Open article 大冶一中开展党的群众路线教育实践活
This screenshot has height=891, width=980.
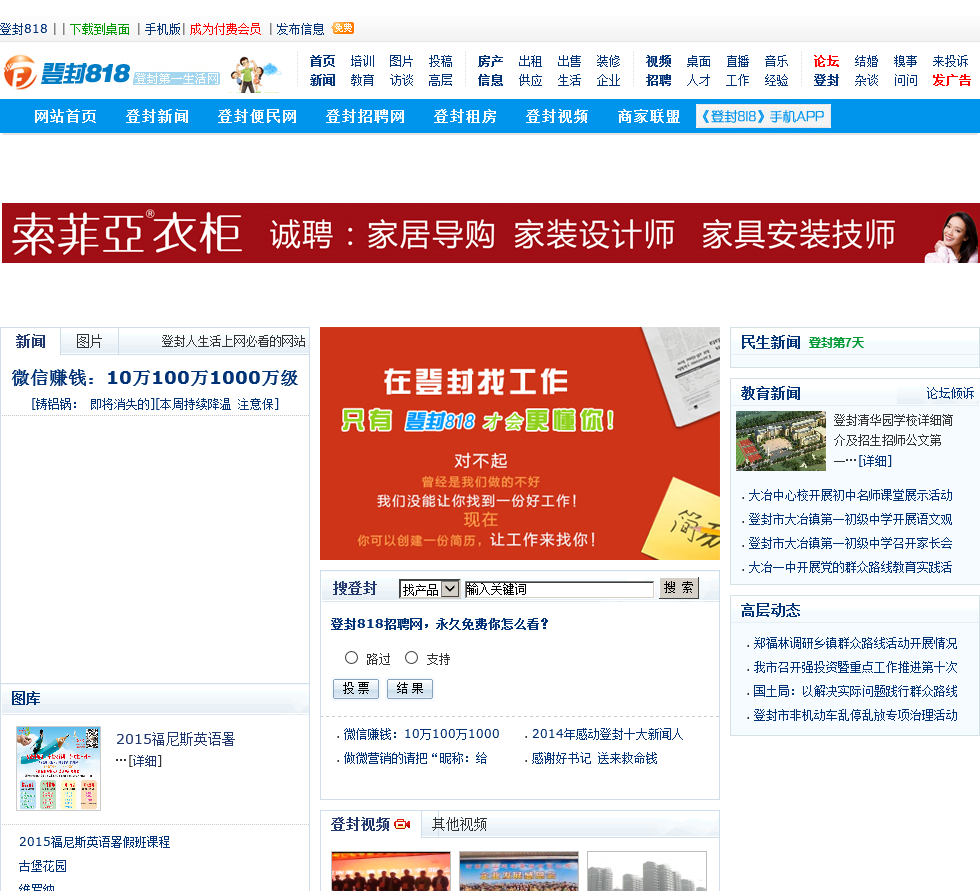[850, 567]
